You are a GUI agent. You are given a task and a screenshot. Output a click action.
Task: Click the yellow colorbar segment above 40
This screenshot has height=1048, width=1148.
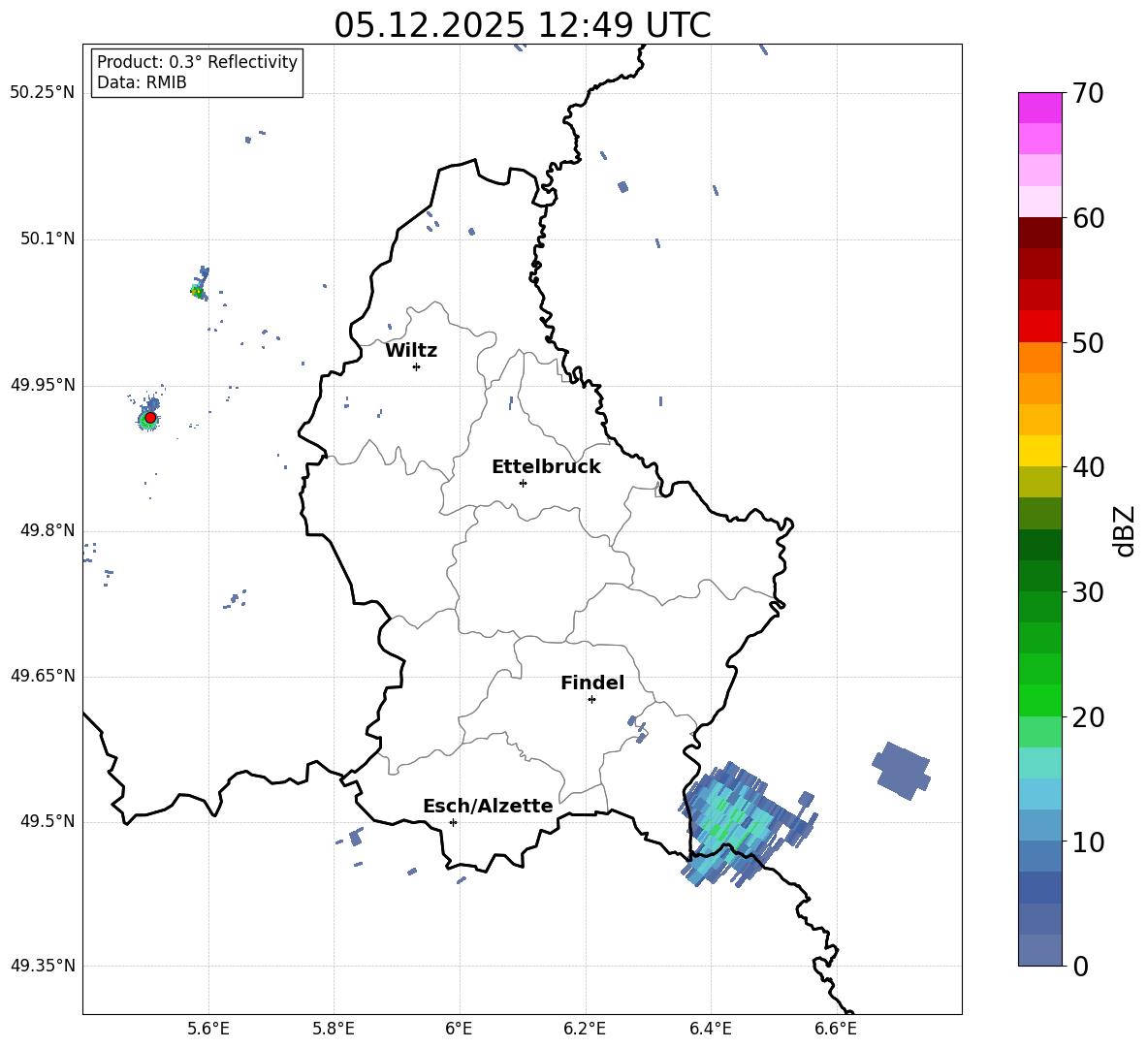coord(1040,451)
